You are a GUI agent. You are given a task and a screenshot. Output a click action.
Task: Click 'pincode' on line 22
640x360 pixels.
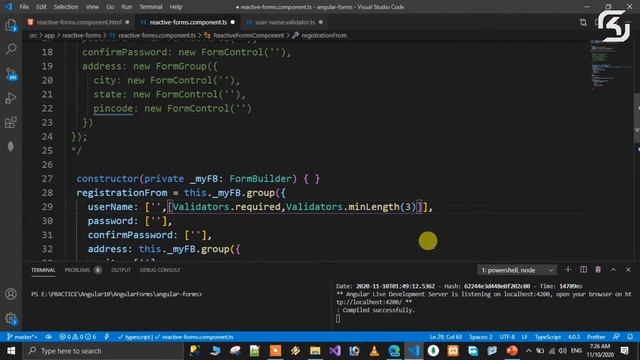coord(113,109)
